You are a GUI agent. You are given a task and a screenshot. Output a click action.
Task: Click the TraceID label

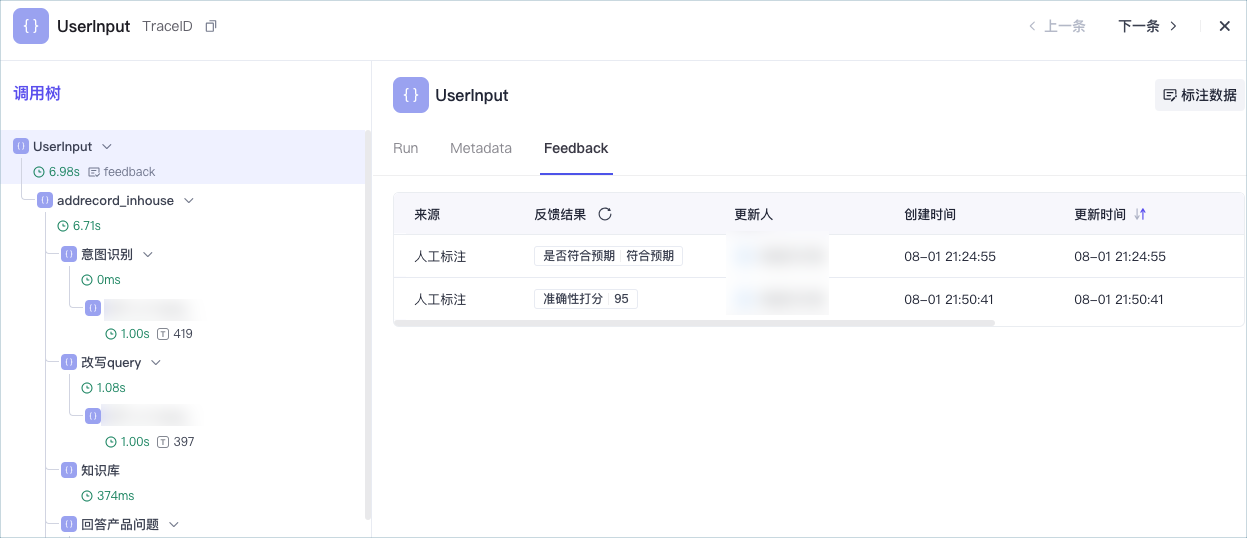167,26
